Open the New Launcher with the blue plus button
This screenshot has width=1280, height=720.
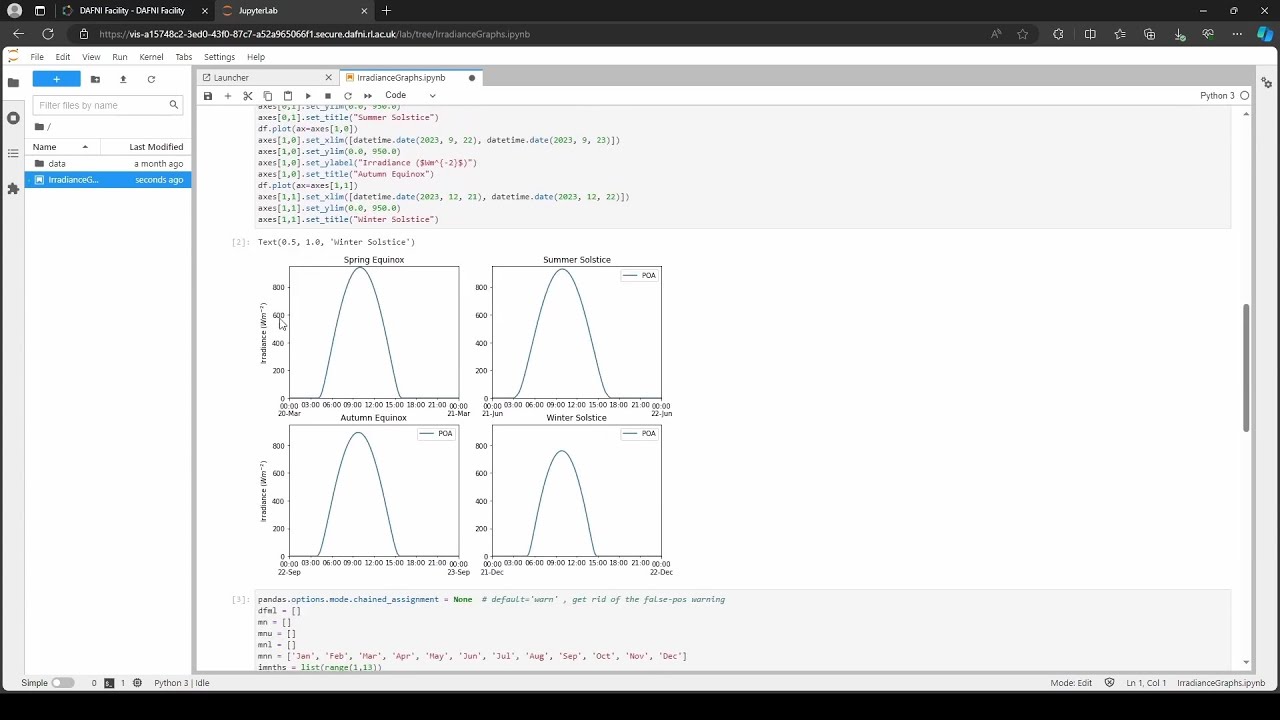56,79
